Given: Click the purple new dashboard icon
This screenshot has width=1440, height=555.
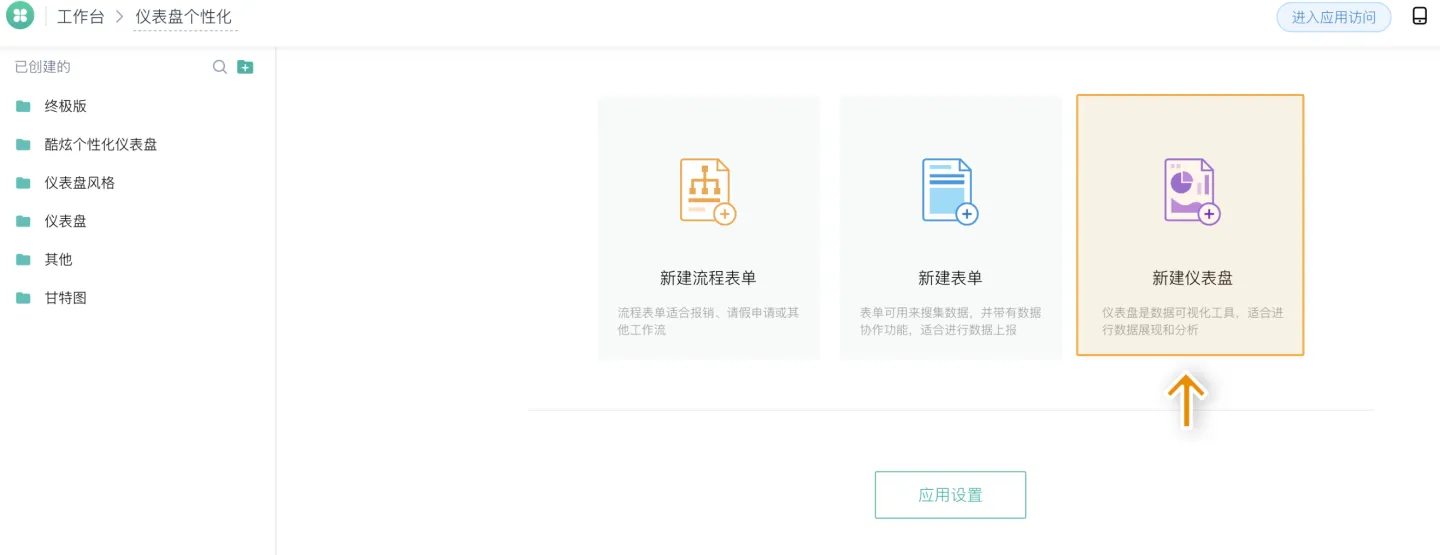Looking at the screenshot, I should tap(1192, 191).
